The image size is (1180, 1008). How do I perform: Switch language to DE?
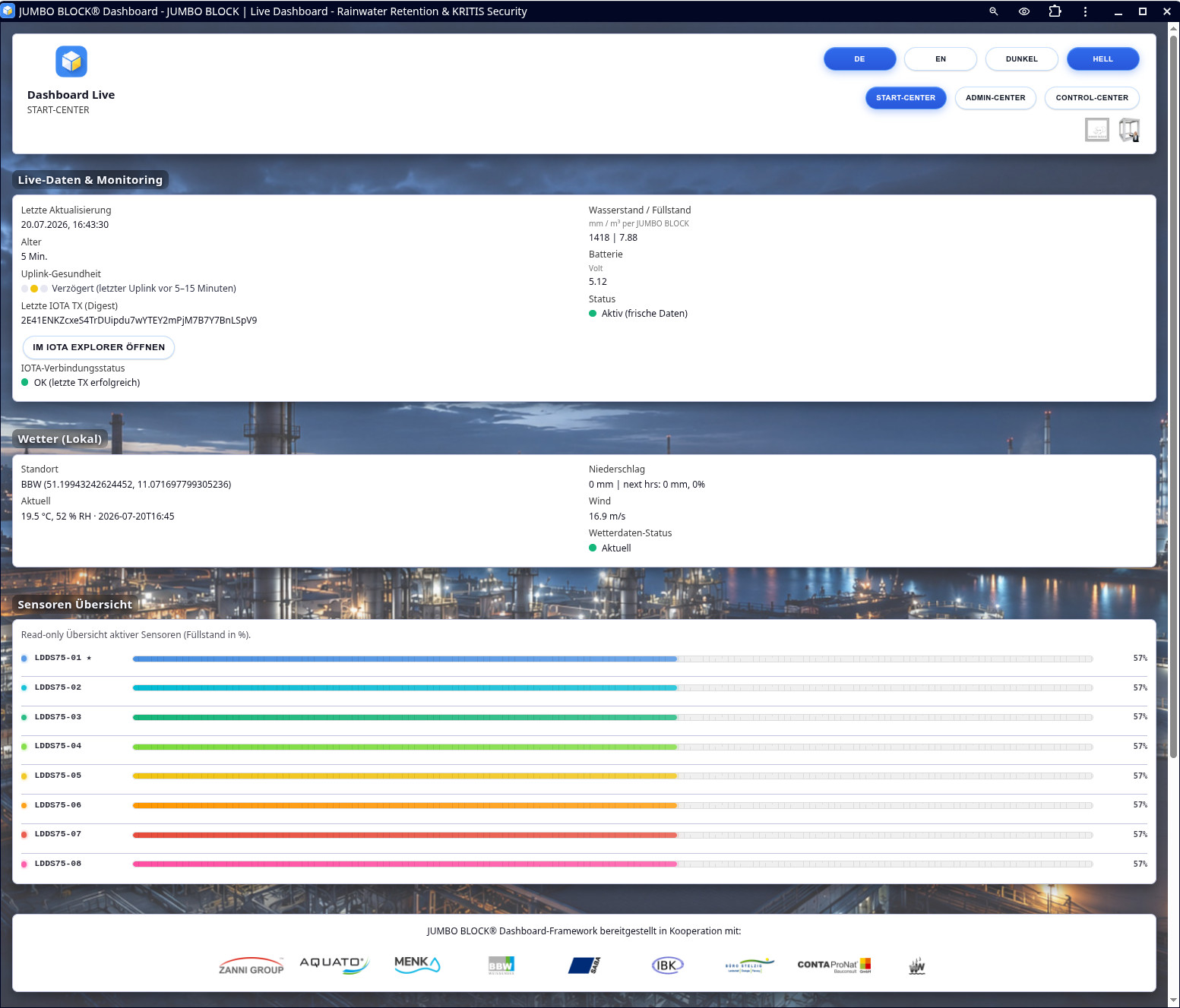tap(859, 58)
